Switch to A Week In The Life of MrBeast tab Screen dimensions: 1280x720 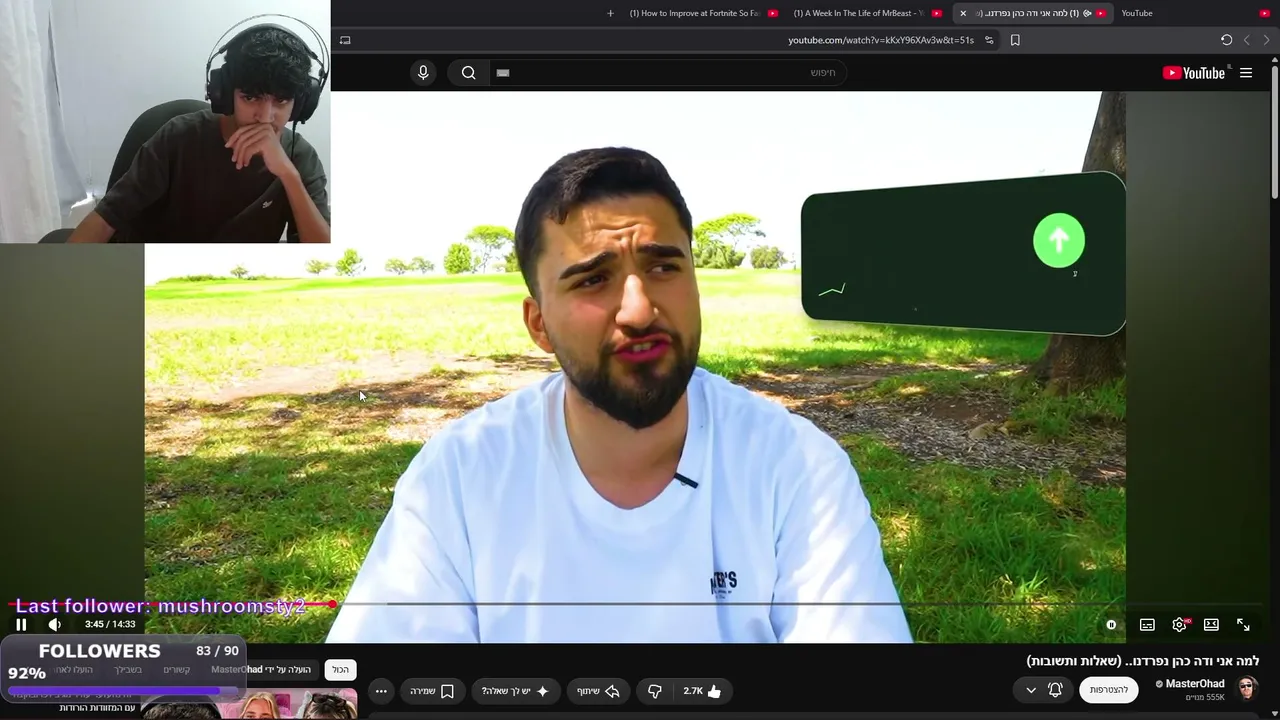point(866,13)
